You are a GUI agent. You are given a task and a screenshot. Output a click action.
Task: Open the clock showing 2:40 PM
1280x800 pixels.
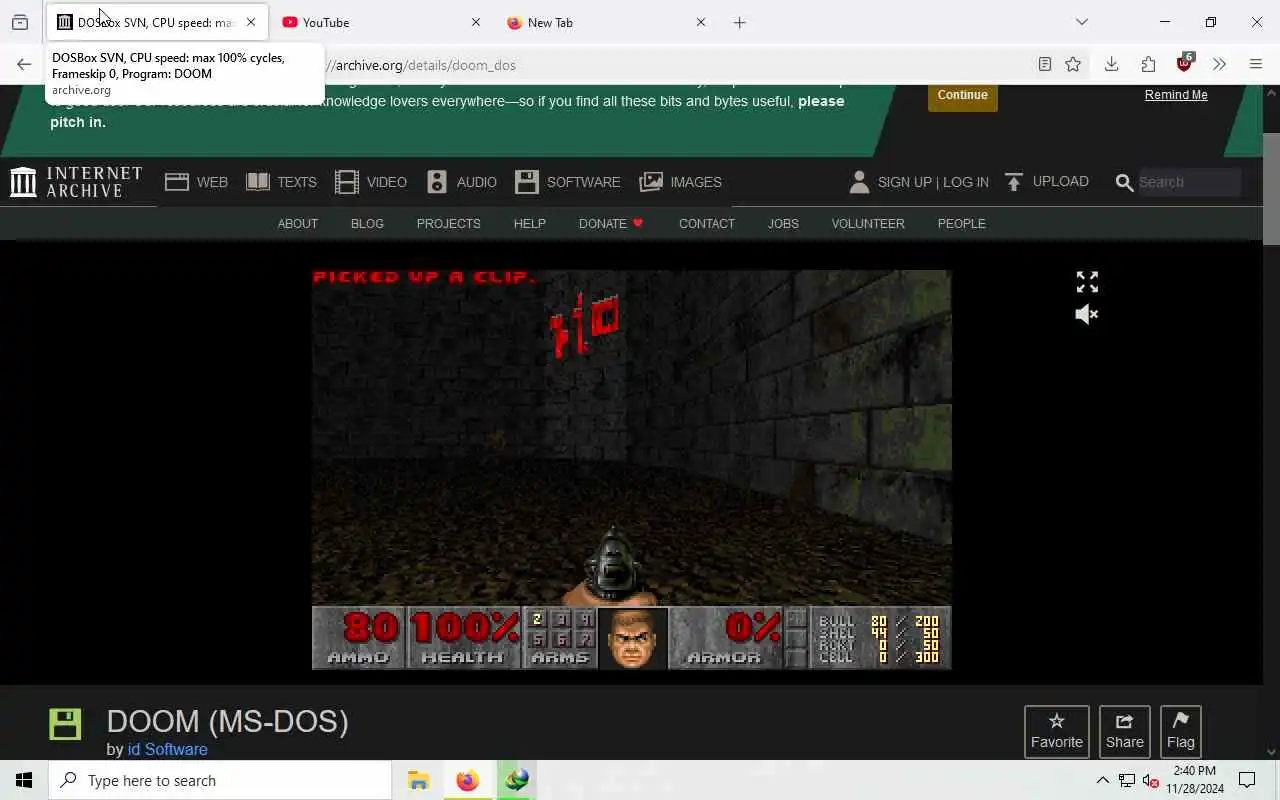pyautogui.click(x=1195, y=780)
